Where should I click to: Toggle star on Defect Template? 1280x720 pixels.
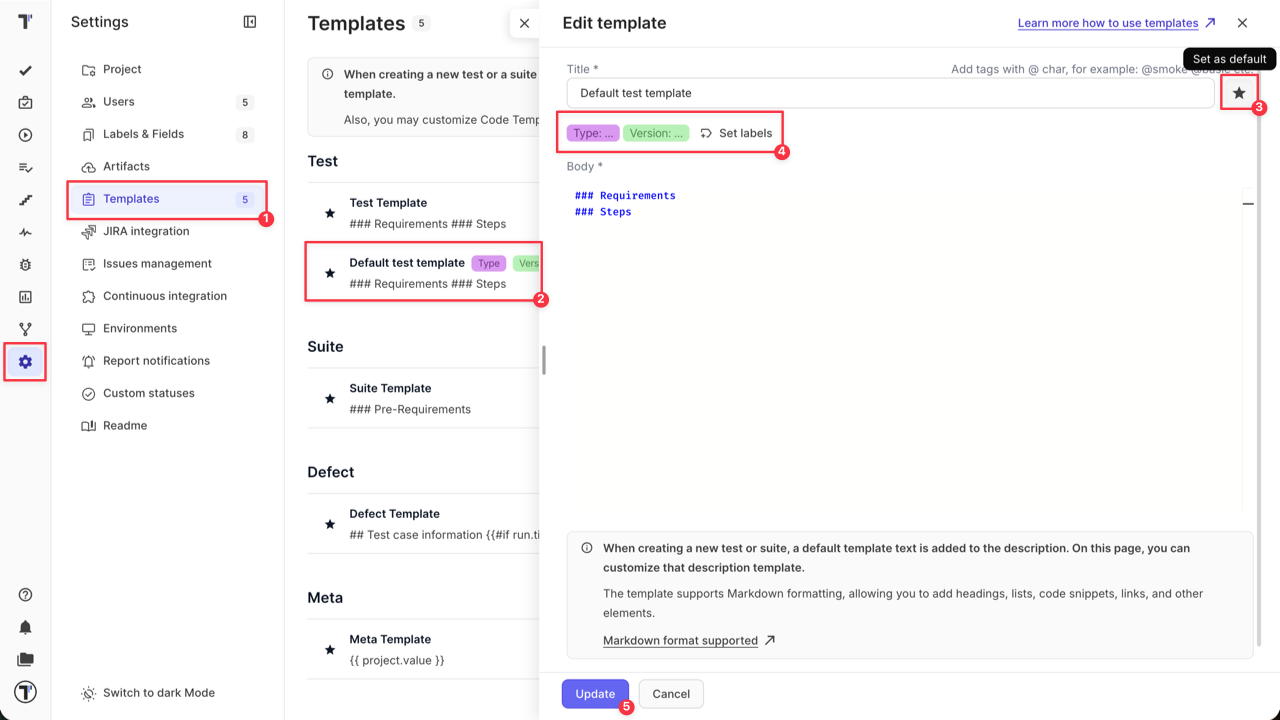click(330, 524)
